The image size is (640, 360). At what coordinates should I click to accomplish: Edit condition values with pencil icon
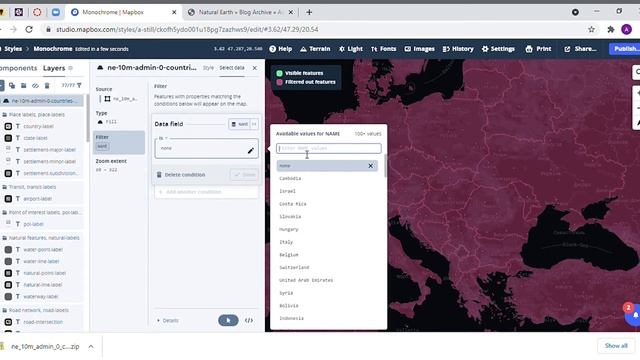click(251, 151)
